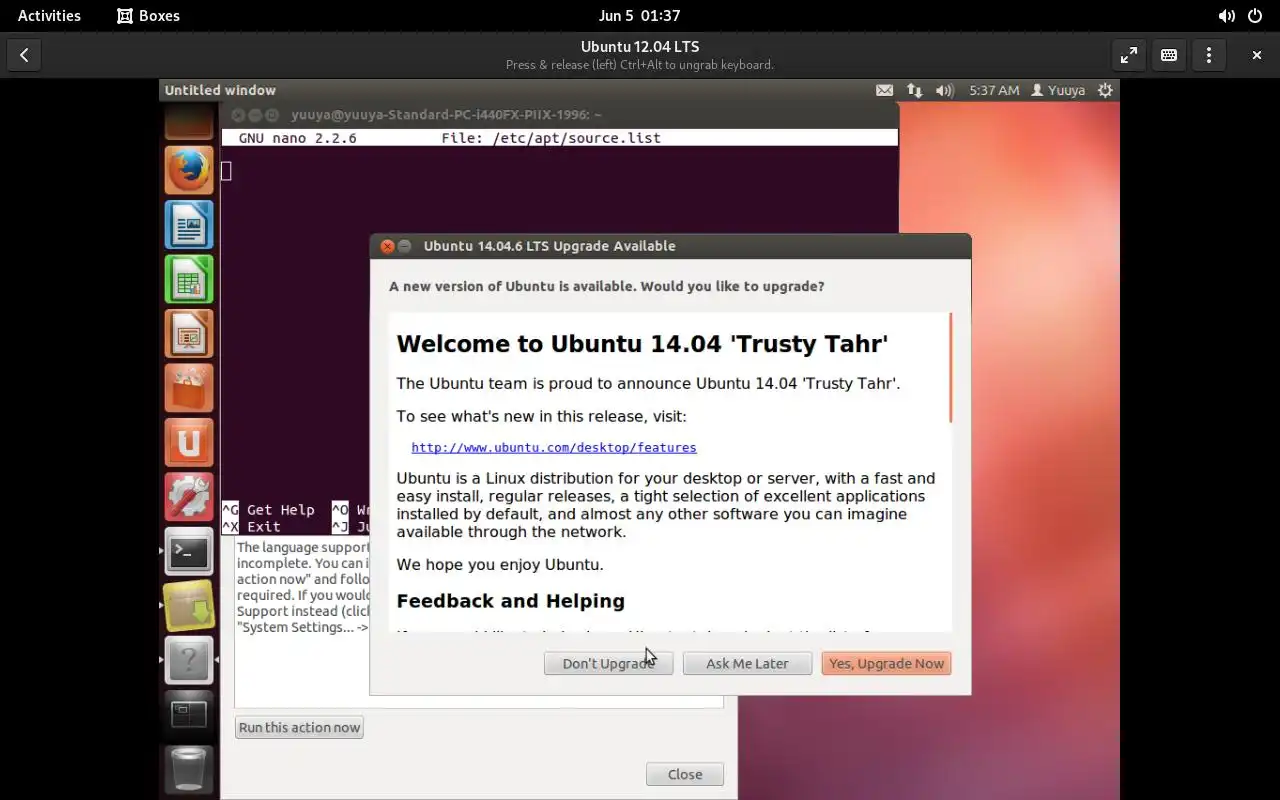Open the session gear menu in Ubuntu panel

1105,90
